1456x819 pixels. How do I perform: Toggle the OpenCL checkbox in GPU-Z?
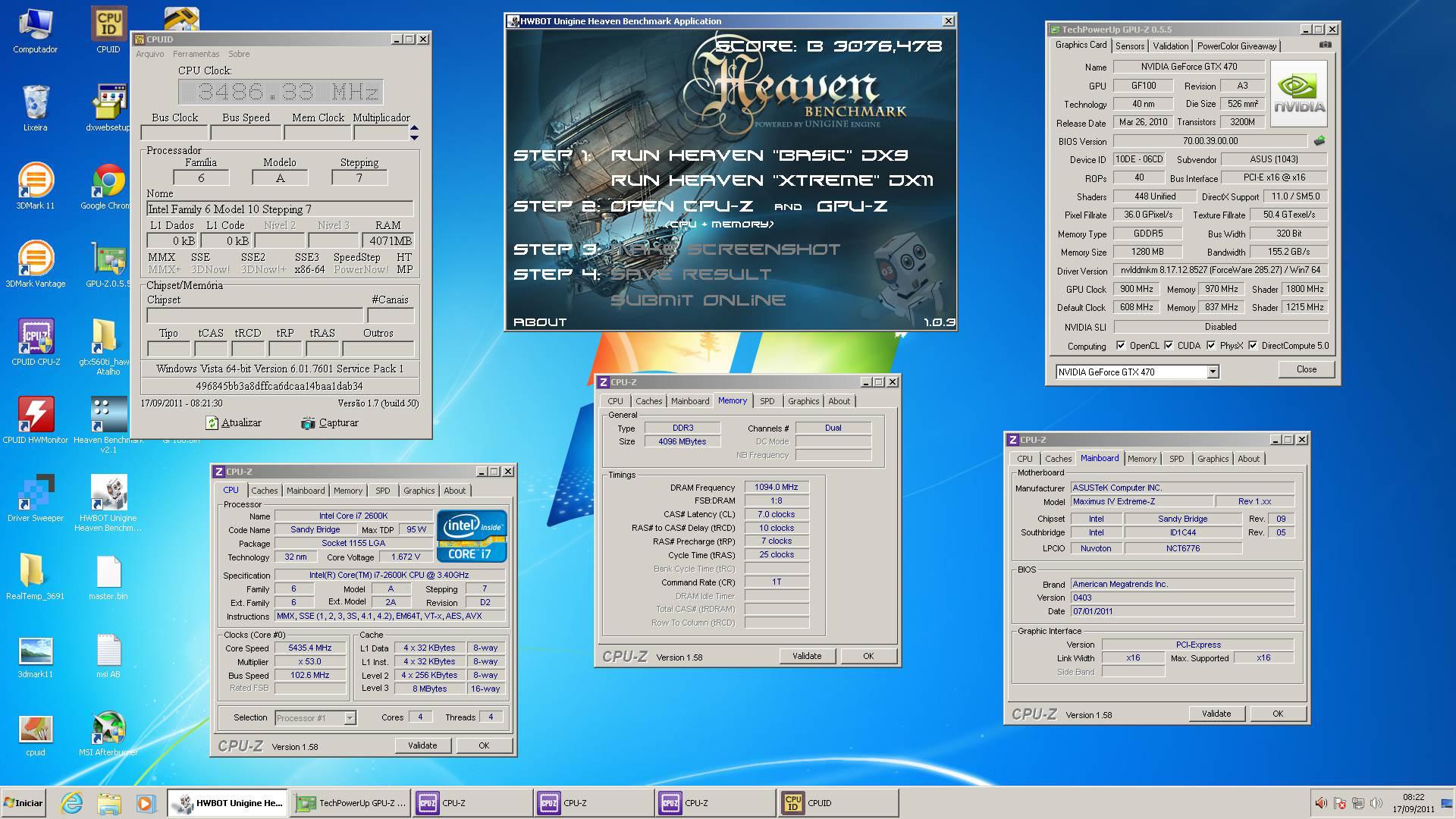tap(1121, 346)
